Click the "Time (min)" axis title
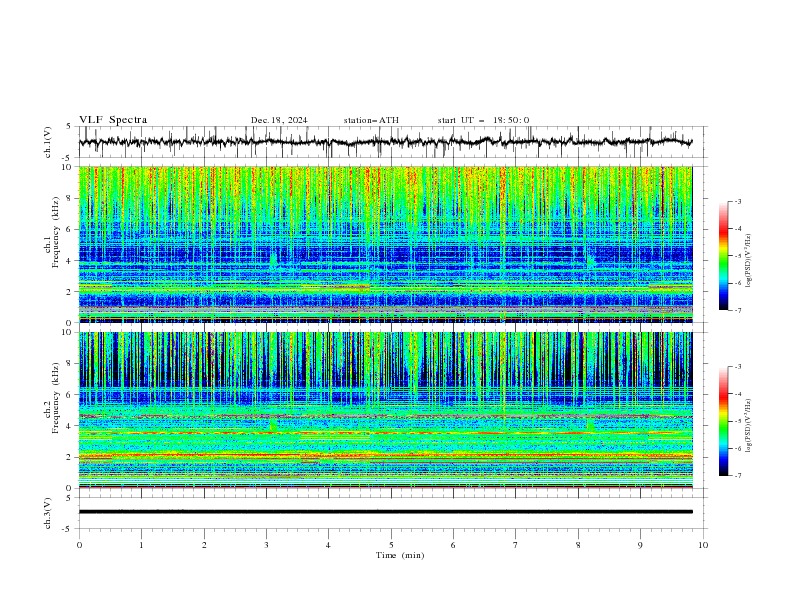 click(400, 555)
